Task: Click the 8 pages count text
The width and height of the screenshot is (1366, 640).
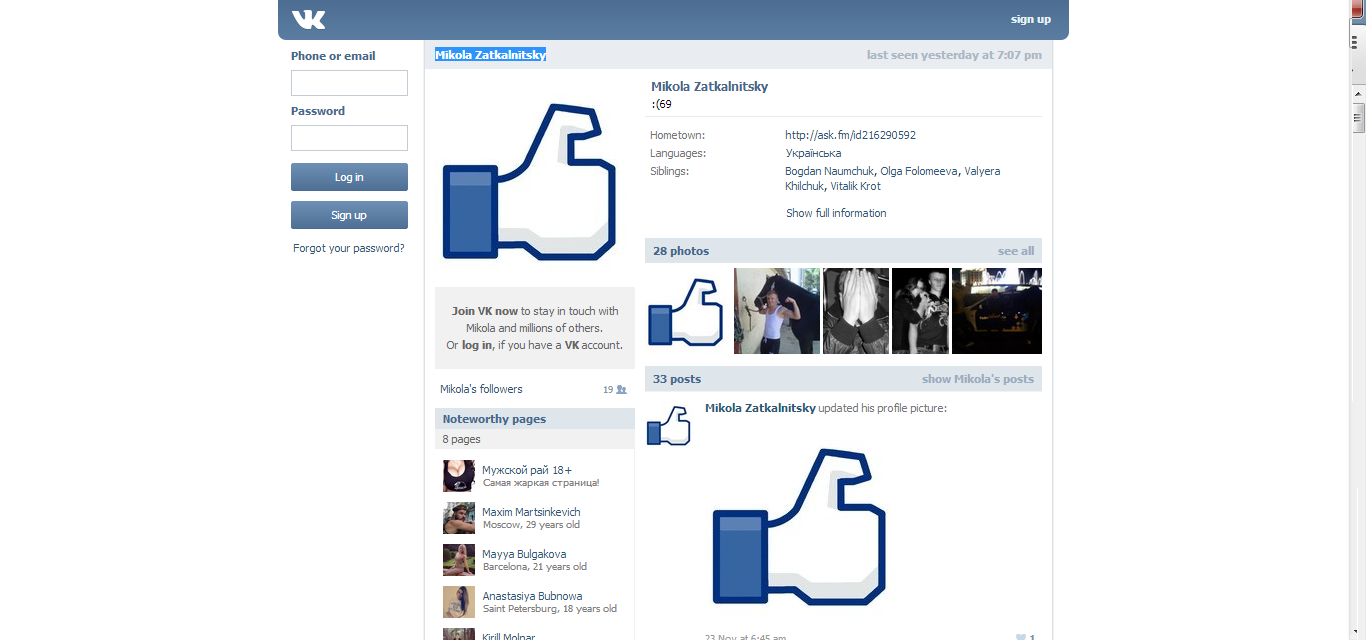Action: point(462,439)
